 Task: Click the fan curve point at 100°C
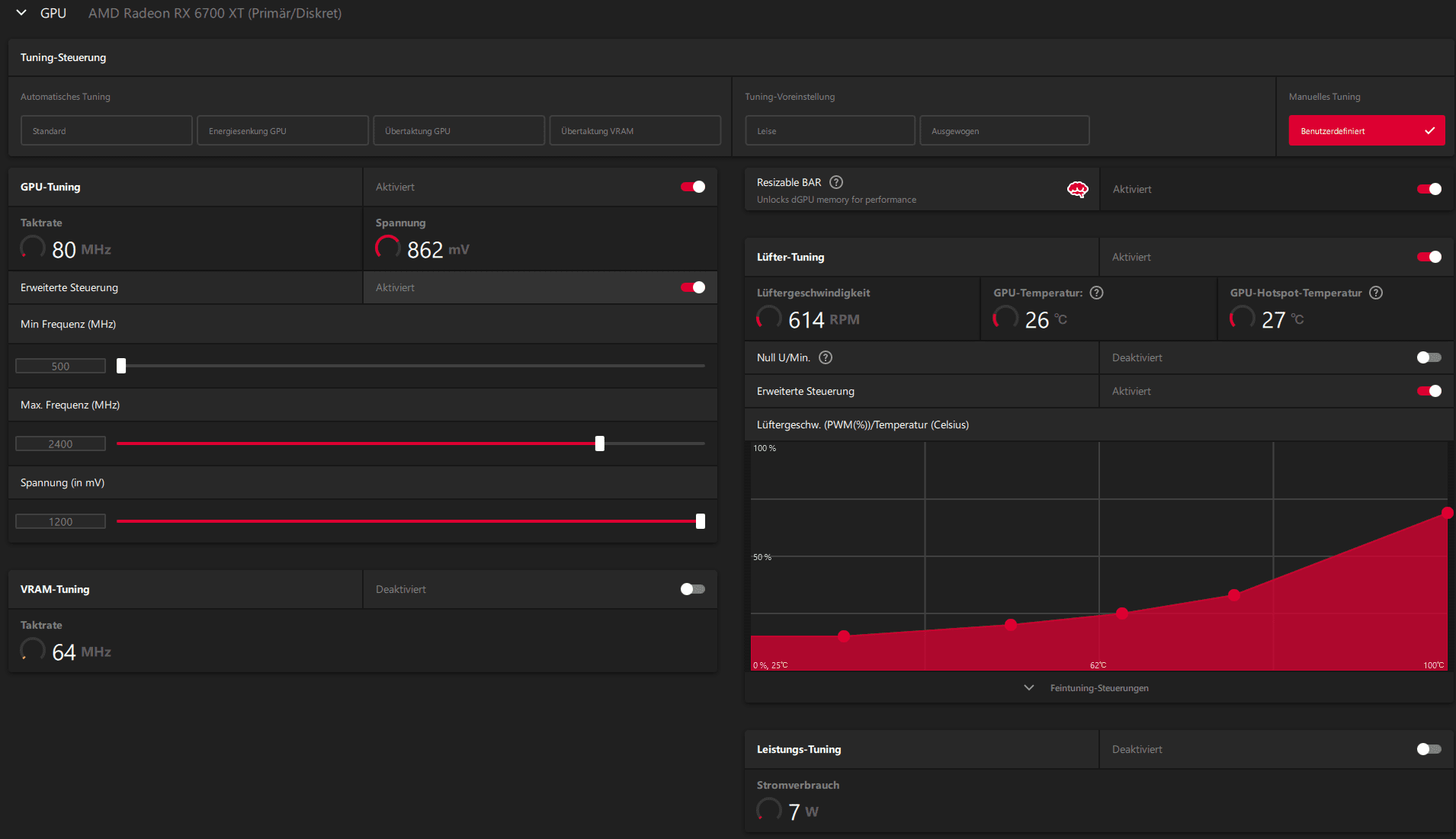pyautogui.click(x=1448, y=513)
